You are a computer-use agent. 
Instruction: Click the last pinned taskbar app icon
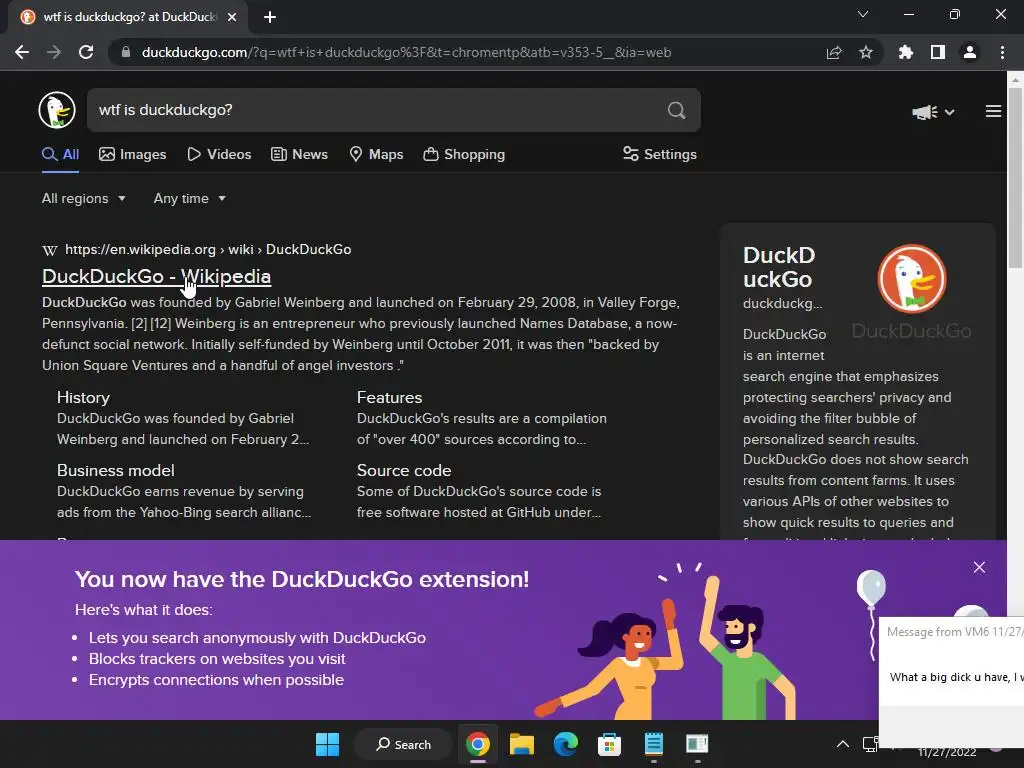tap(697, 744)
